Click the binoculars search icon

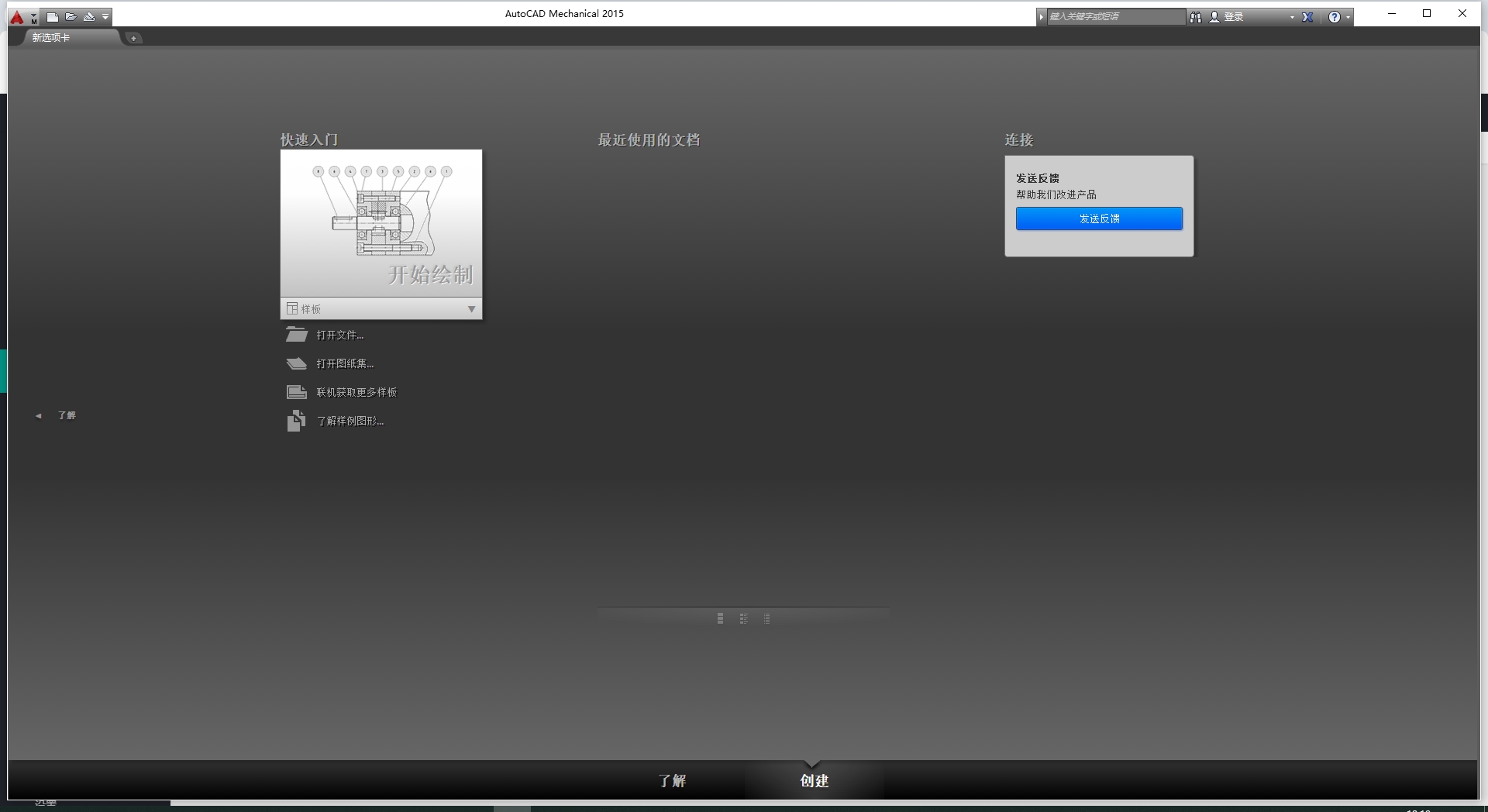tap(1196, 16)
